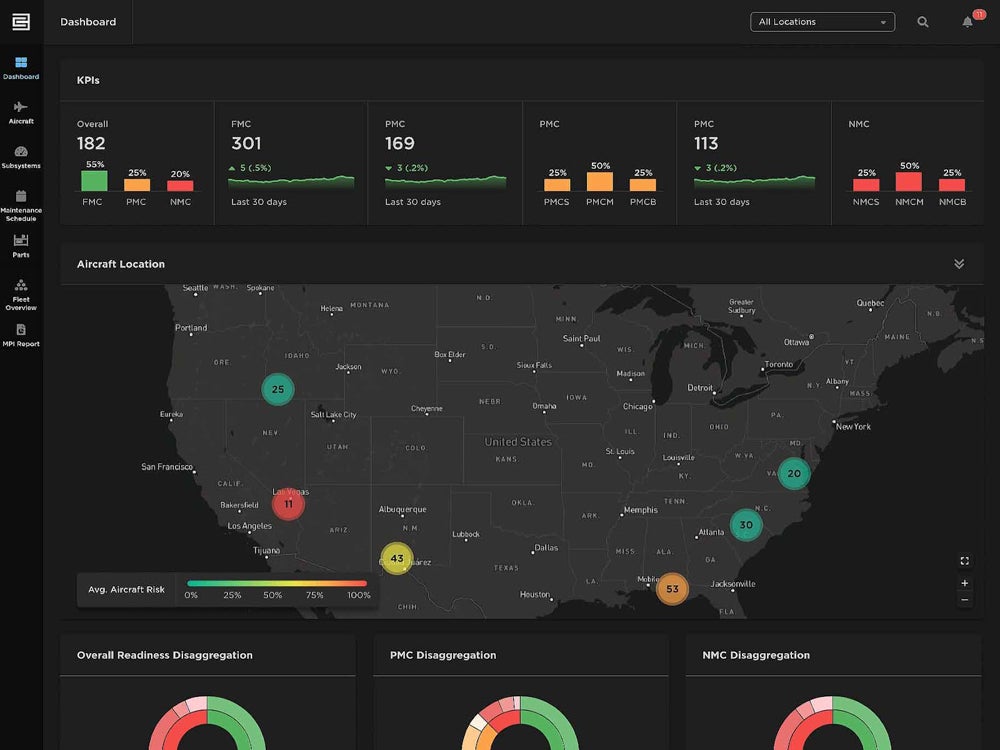
Task: Click the PMC Disaggregation donut chart
Action: pos(520,723)
